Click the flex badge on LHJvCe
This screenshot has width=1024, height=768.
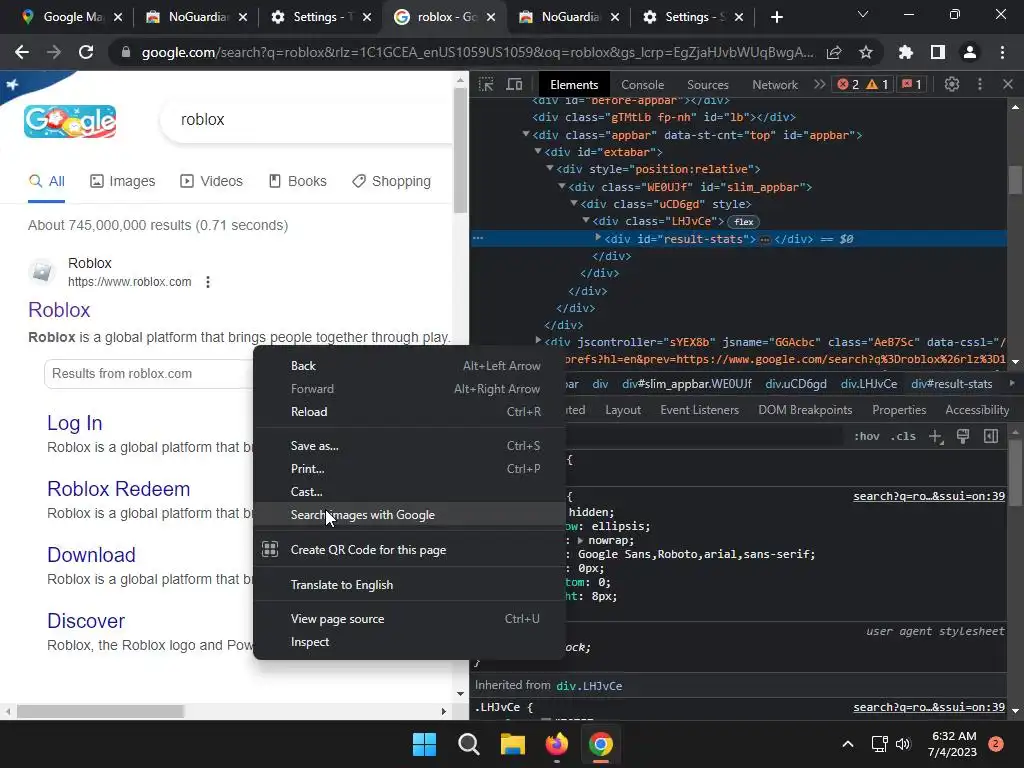coord(743,222)
